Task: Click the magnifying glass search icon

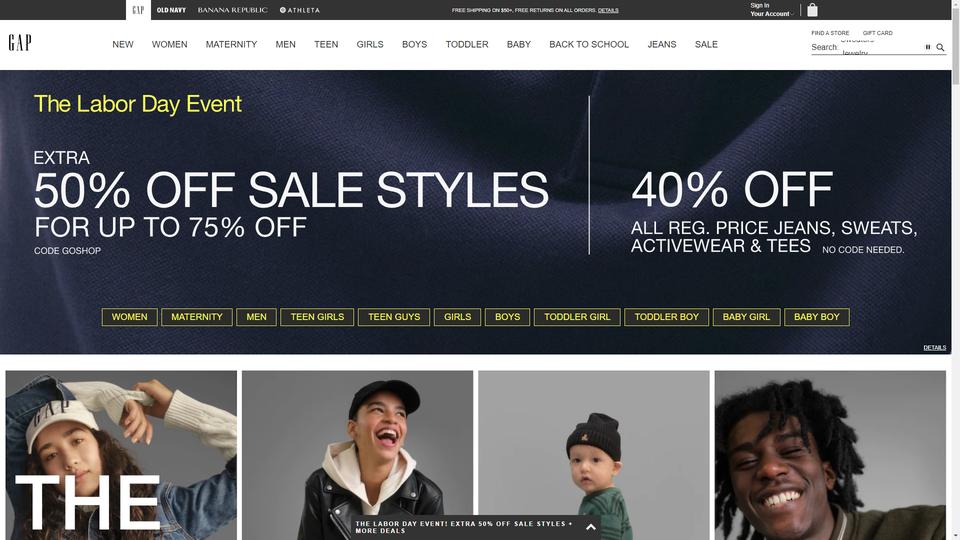Action: point(940,47)
